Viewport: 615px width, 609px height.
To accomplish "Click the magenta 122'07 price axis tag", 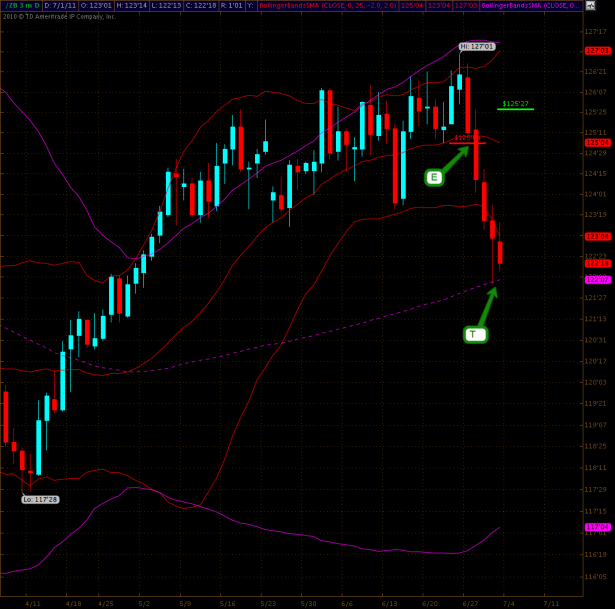I will (597, 279).
